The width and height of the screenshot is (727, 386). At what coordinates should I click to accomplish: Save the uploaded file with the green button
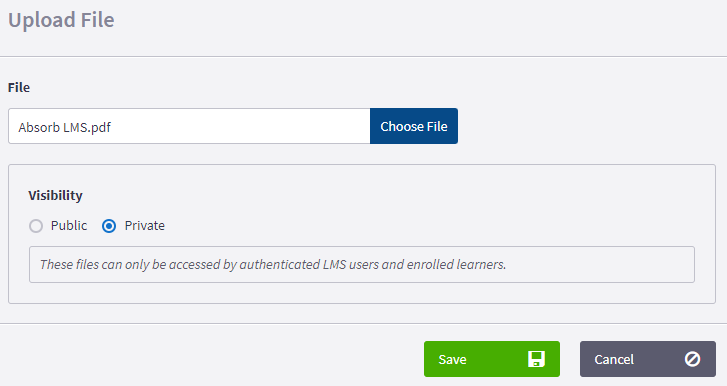491,359
